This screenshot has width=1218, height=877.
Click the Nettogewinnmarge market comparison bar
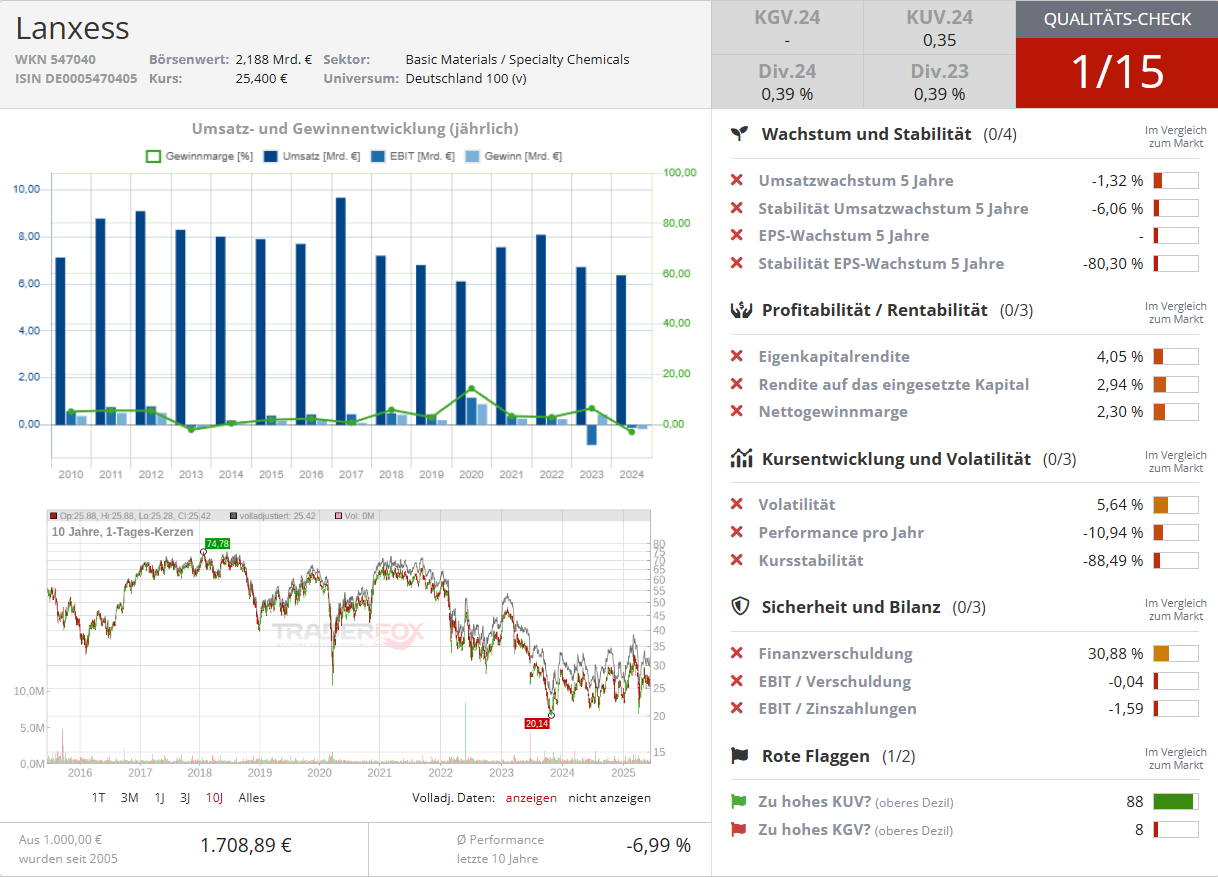coord(1176,412)
